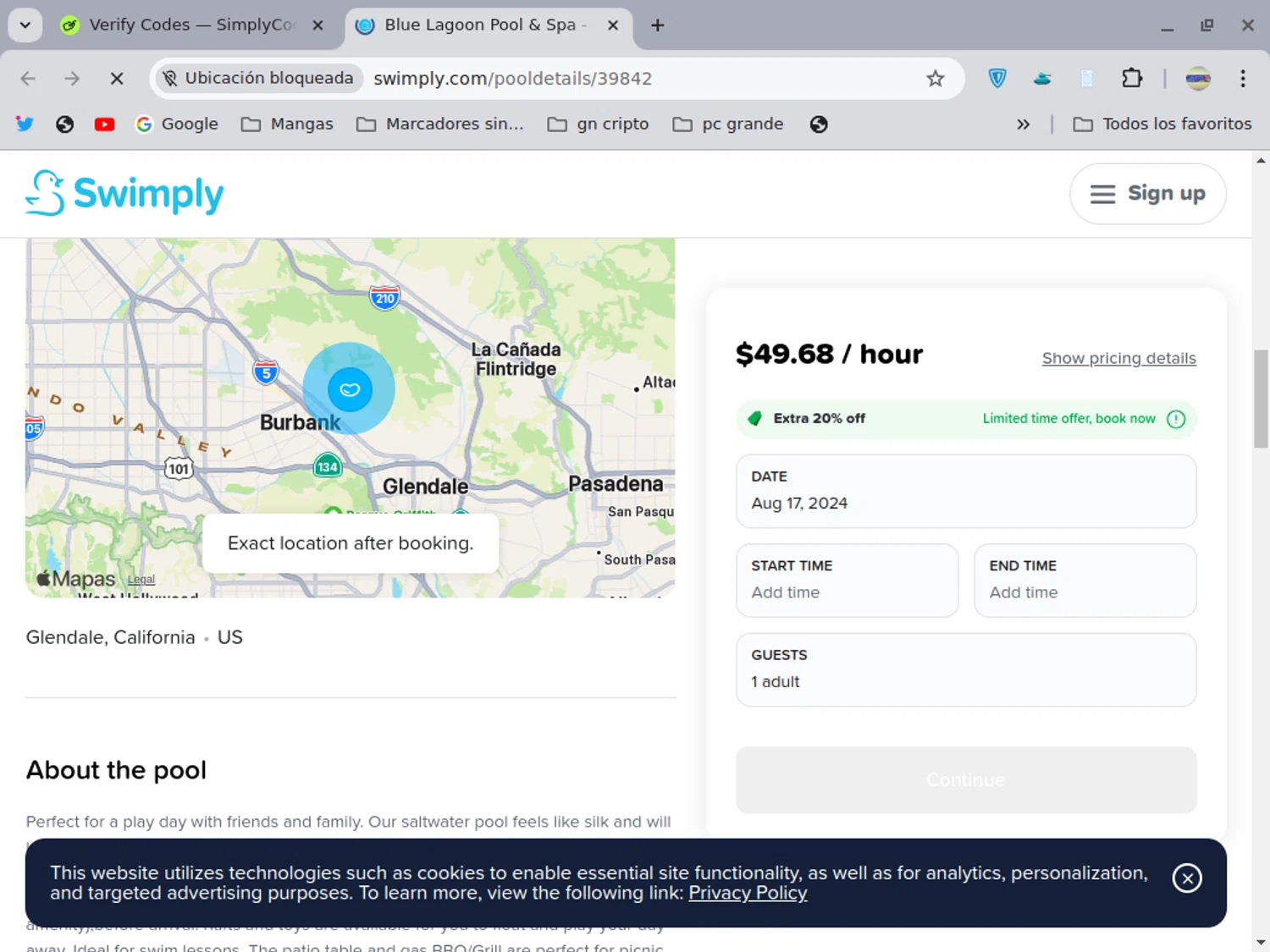1270x952 pixels.
Task: Click the scrollbar down arrow
Action: [1261, 942]
